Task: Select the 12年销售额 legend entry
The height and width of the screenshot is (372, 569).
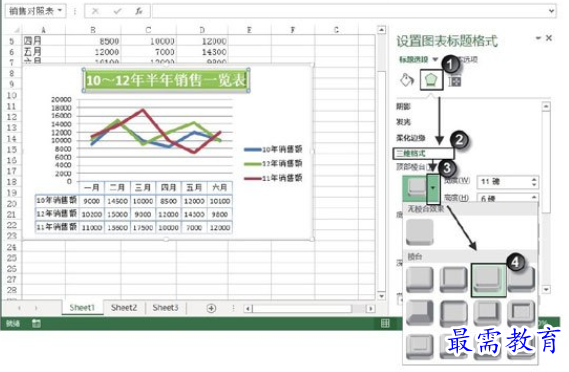Action: (273, 164)
